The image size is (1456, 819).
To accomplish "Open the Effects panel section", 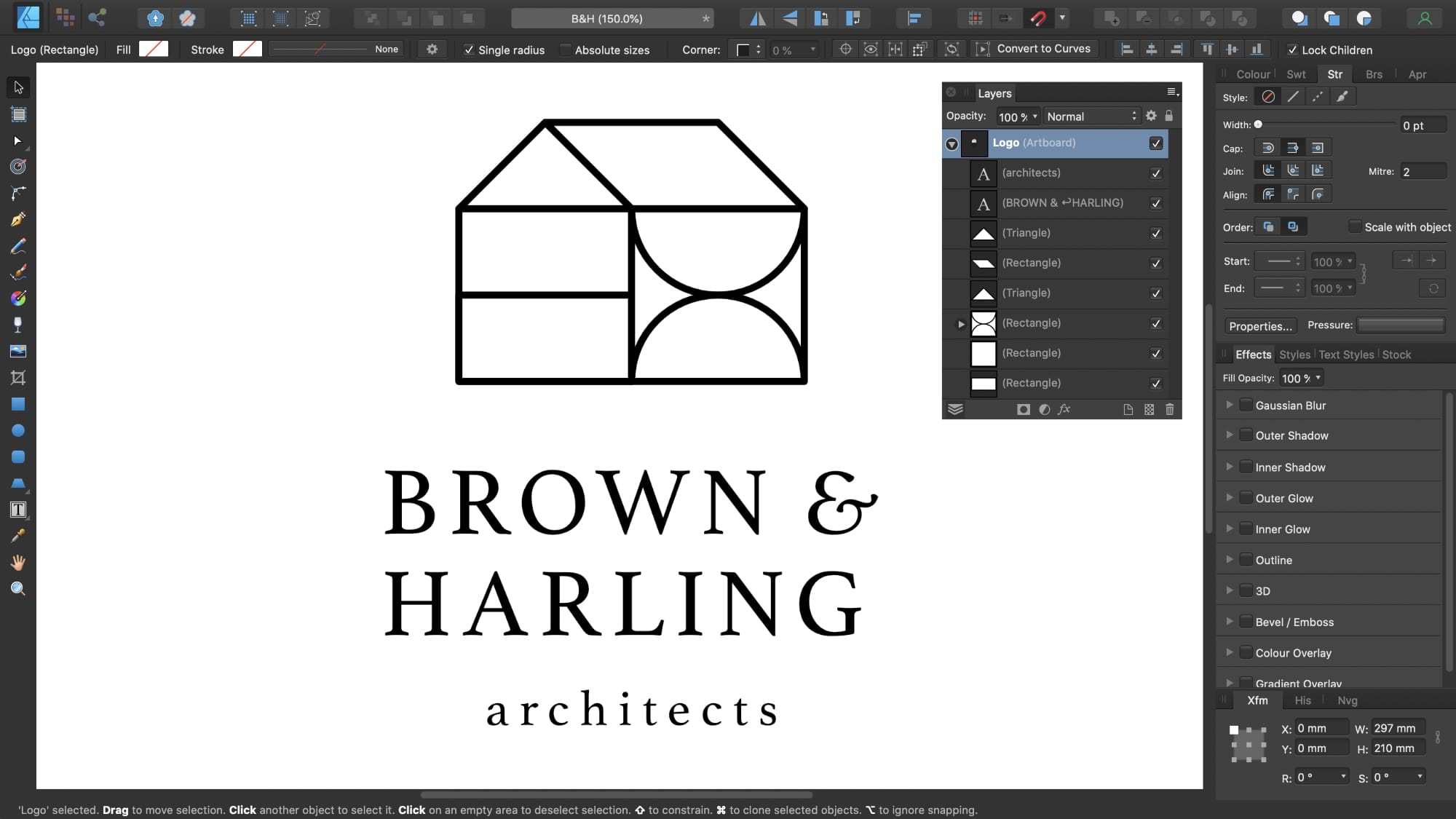I will point(1253,354).
